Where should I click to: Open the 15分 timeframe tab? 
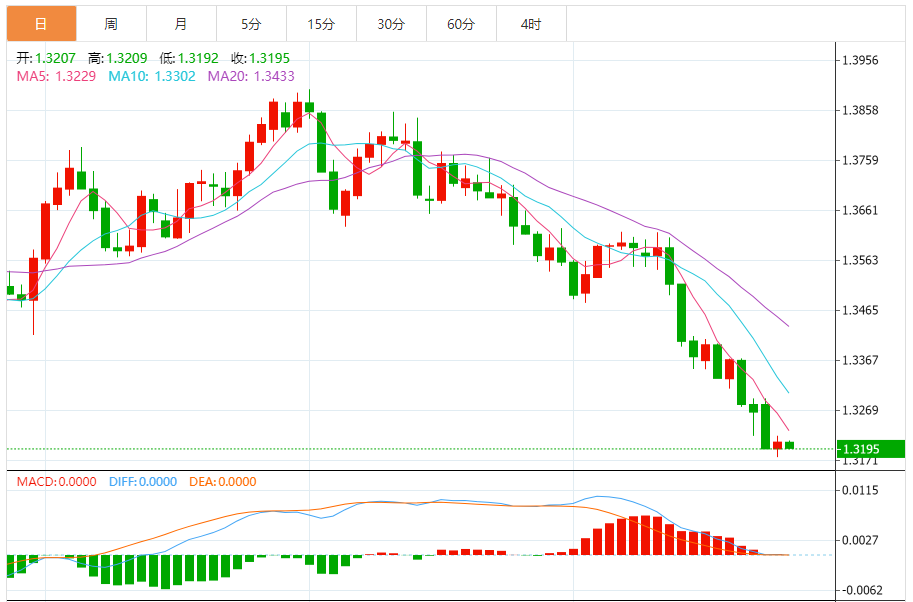pyautogui.click(x=321, y=24)
